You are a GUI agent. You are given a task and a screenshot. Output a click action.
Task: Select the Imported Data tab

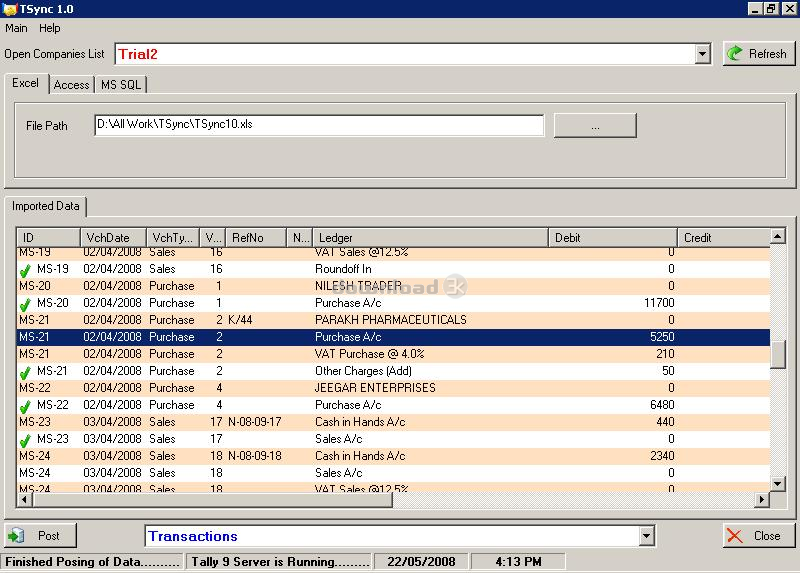point(45,206)
